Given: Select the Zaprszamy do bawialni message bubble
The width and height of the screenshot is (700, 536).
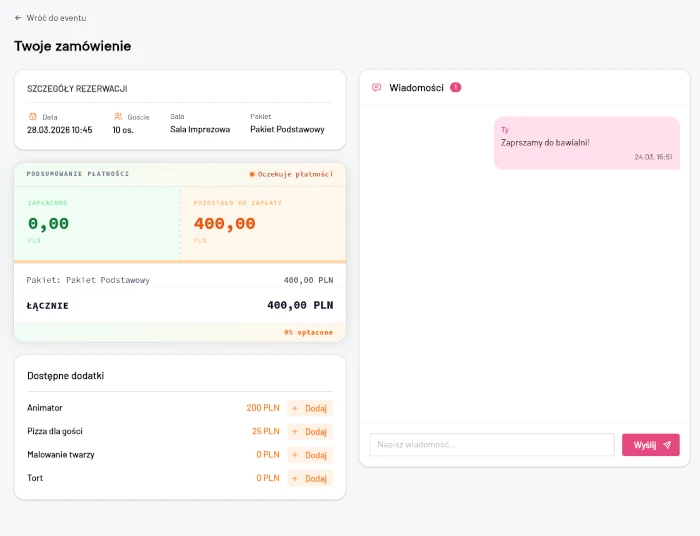Looking at the screenshot, I should [586, 142].
